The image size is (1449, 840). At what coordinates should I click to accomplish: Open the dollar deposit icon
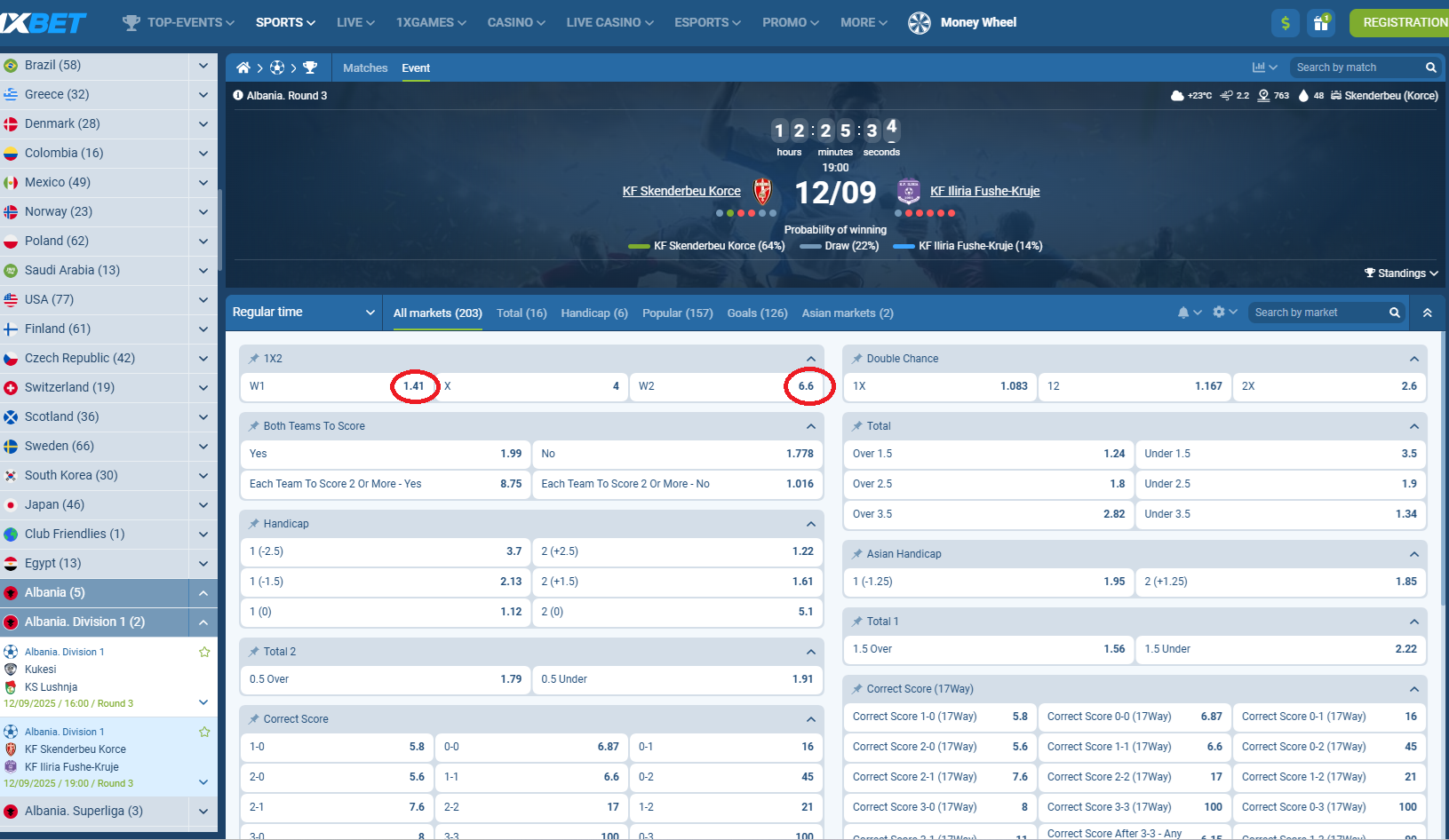[1286, 22]
